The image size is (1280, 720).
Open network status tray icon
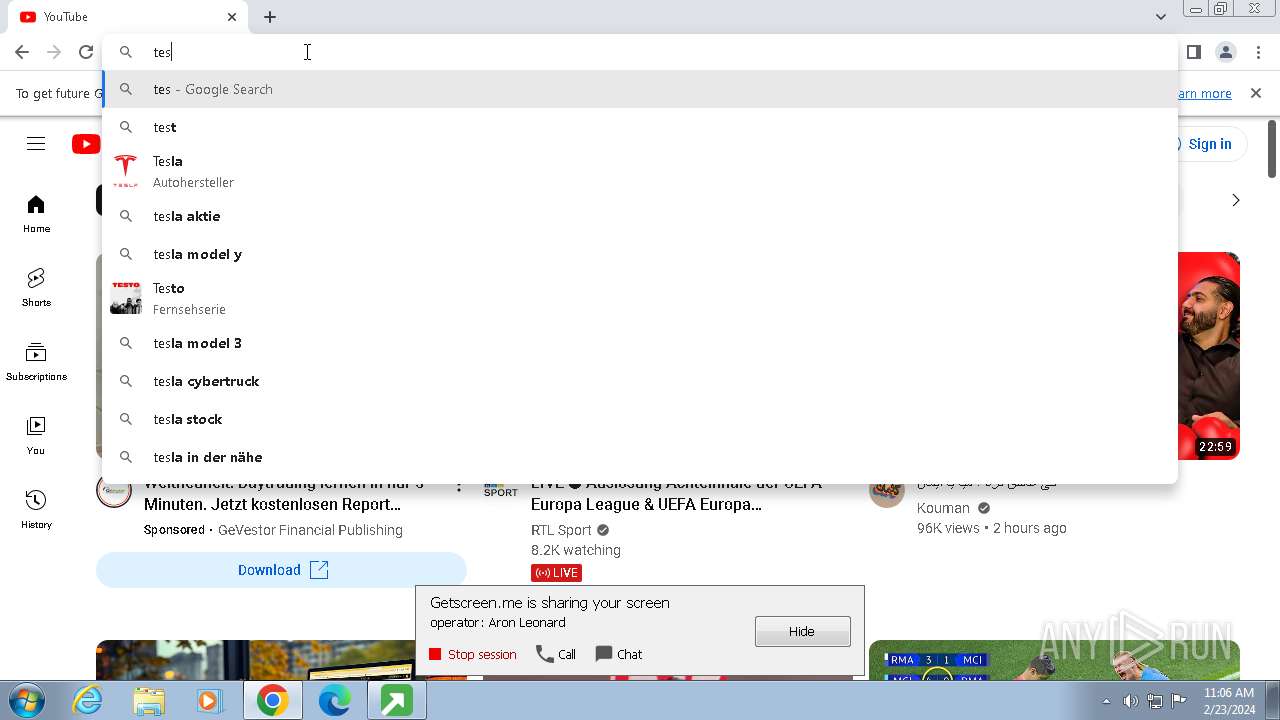coord(1155,701)
